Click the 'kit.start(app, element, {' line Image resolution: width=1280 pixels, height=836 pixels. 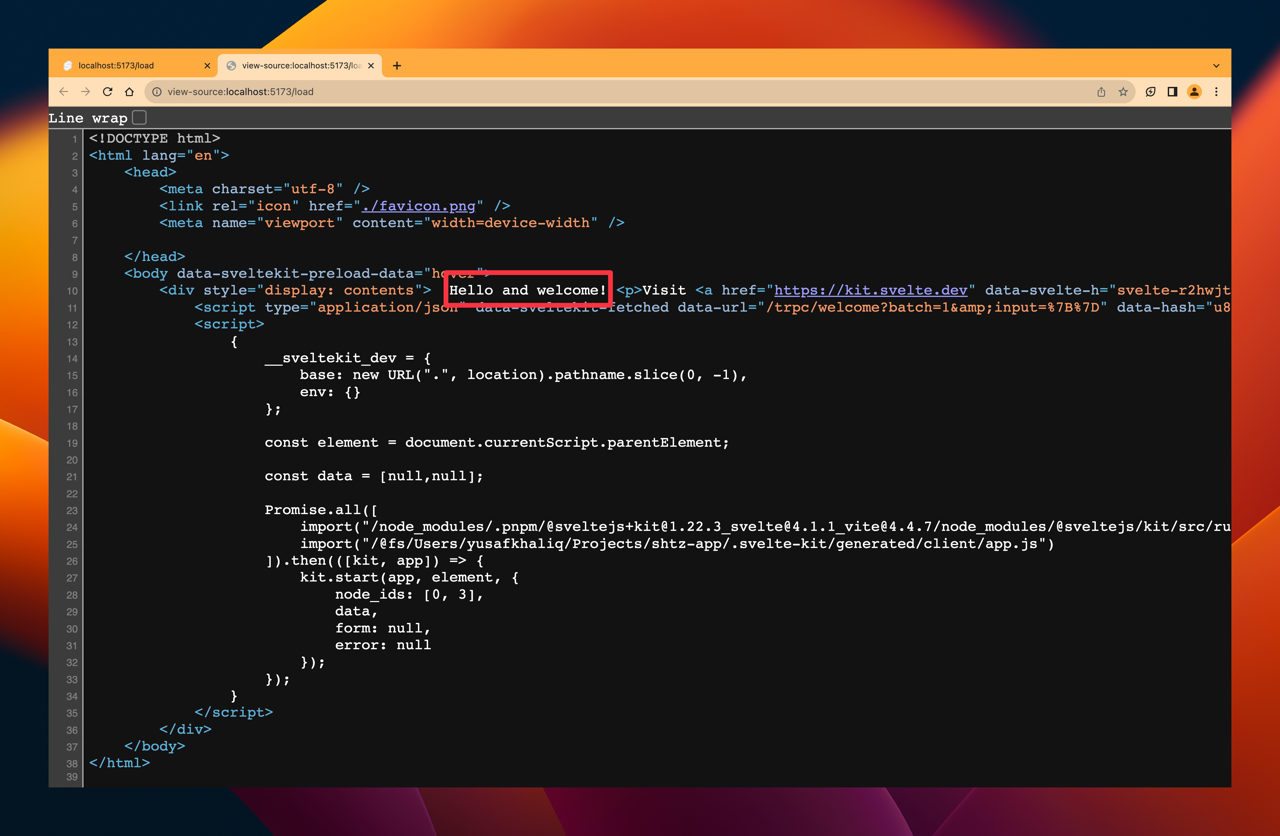coord(409,577)
